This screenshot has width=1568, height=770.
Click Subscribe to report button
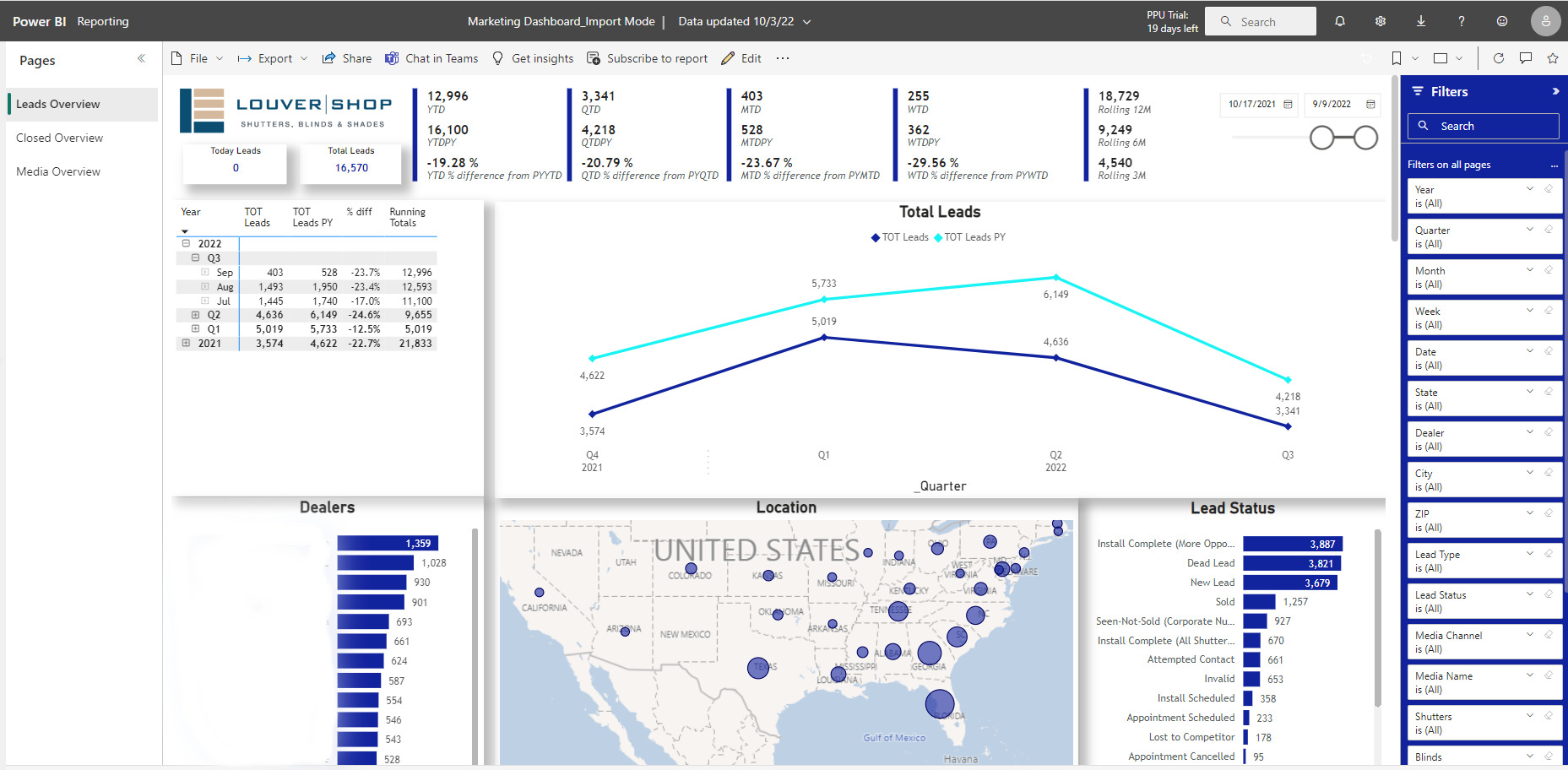click(648, 58)
